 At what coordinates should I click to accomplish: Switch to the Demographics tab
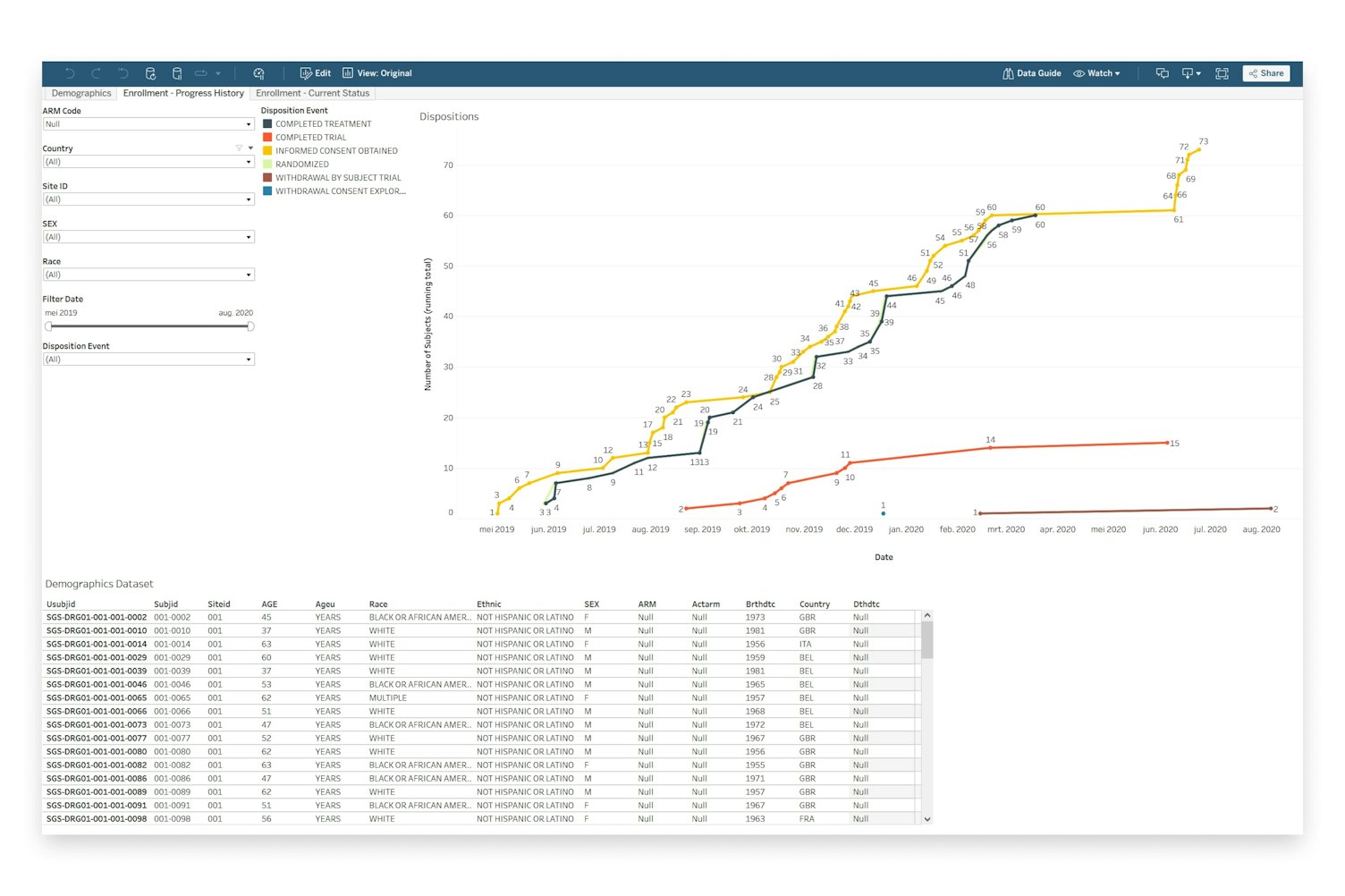coord(81,93)
